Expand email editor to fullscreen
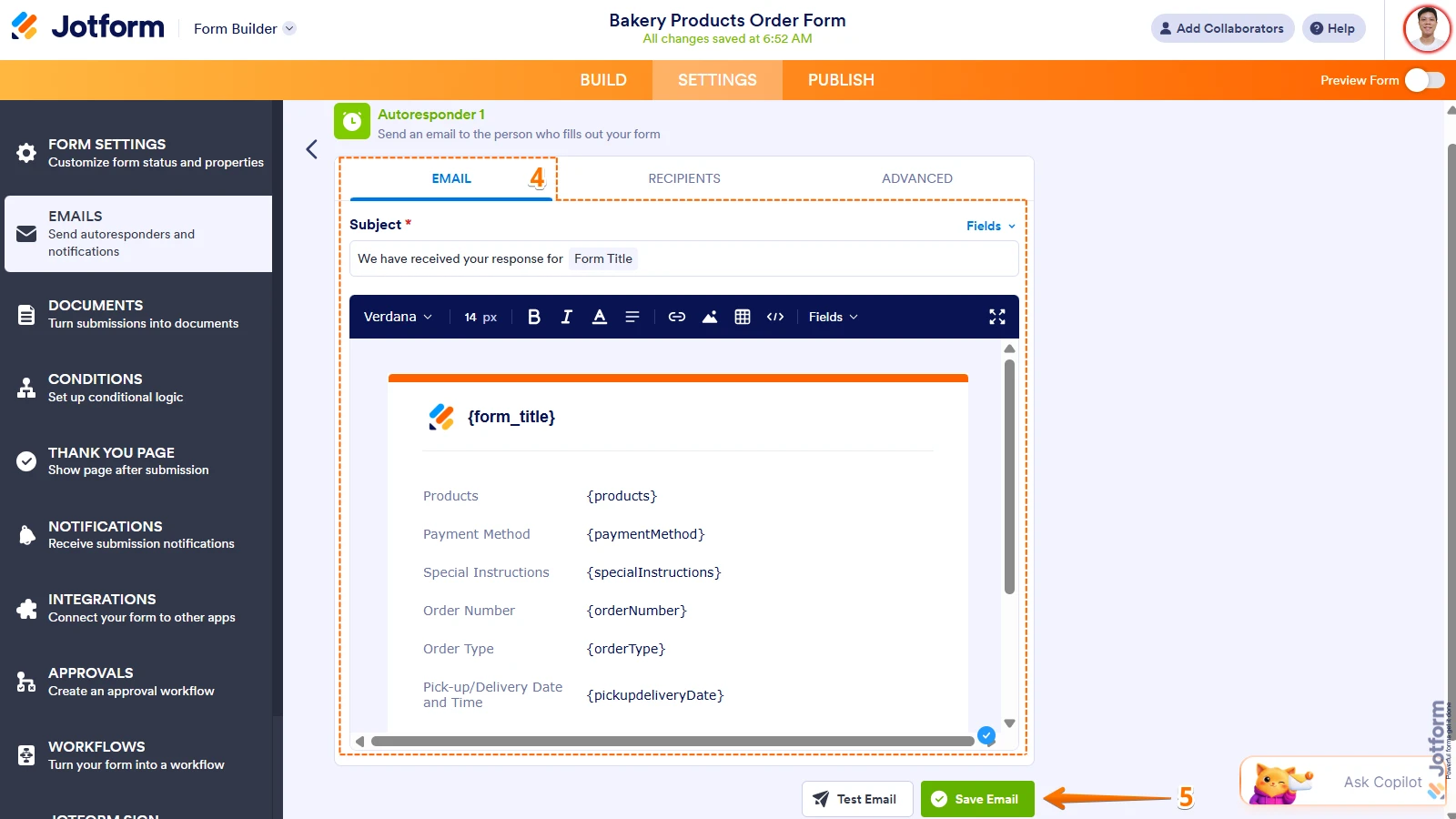 997,317
